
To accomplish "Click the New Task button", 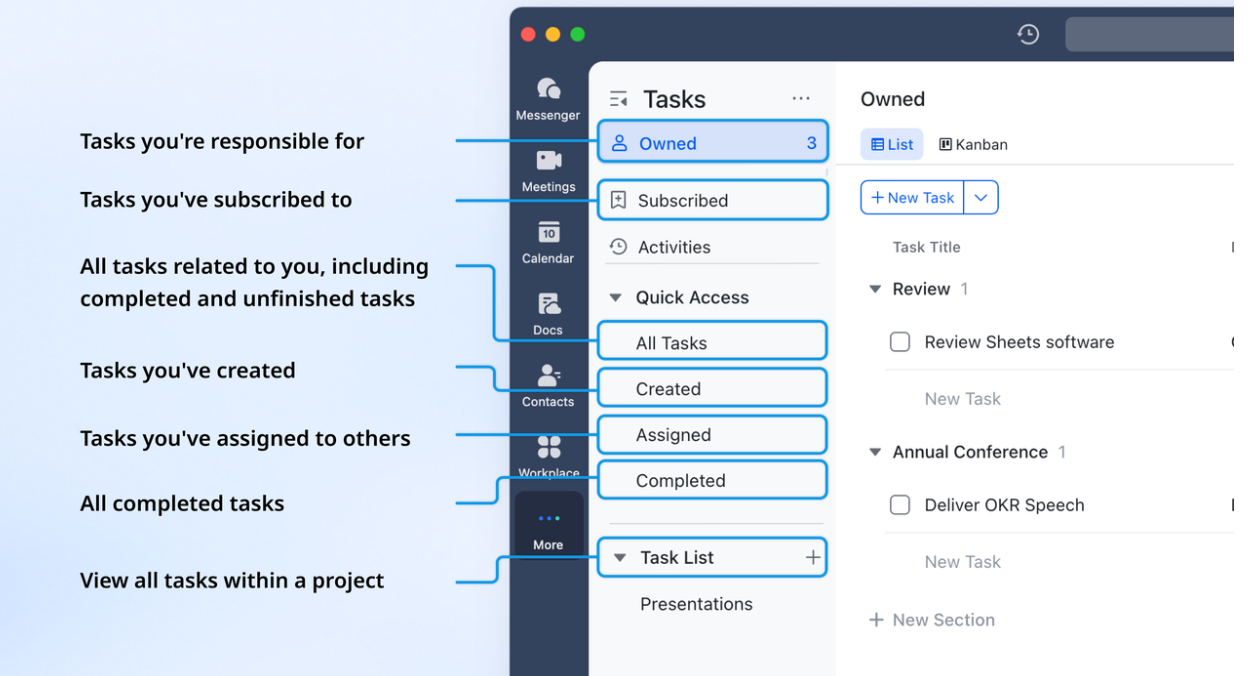I will (x=912, y=198).
